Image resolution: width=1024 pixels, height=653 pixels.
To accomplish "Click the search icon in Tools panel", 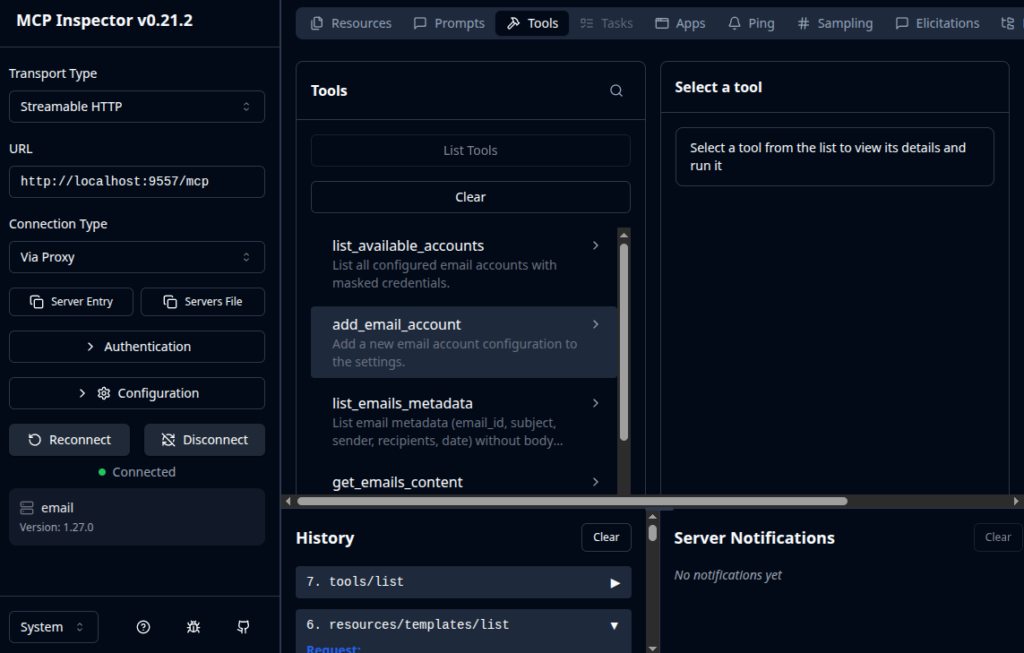I will (x=616, y=91).
